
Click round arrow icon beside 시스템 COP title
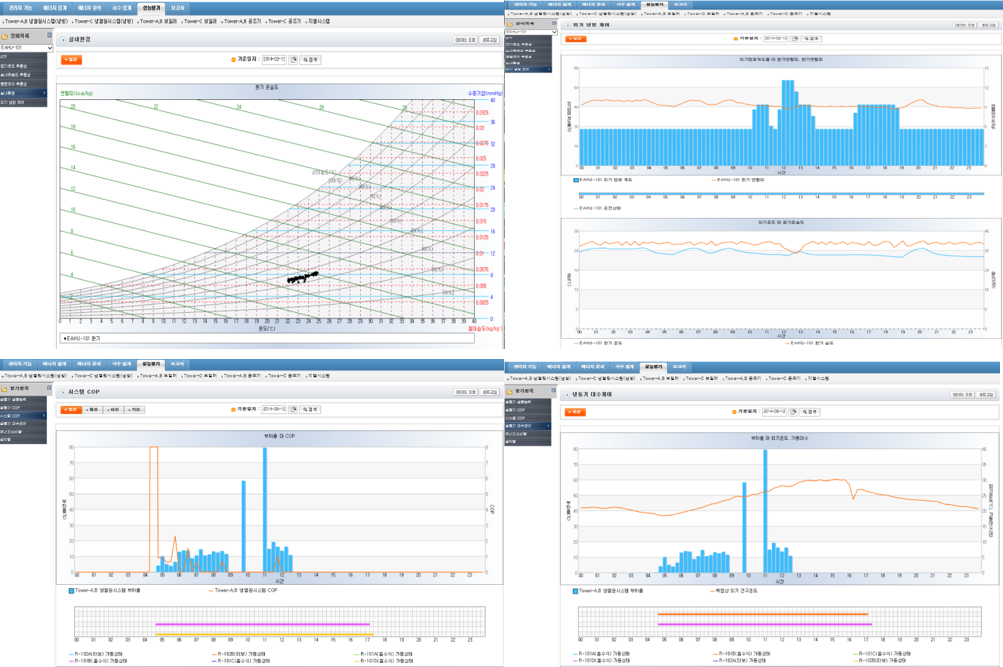click(61, 393)
